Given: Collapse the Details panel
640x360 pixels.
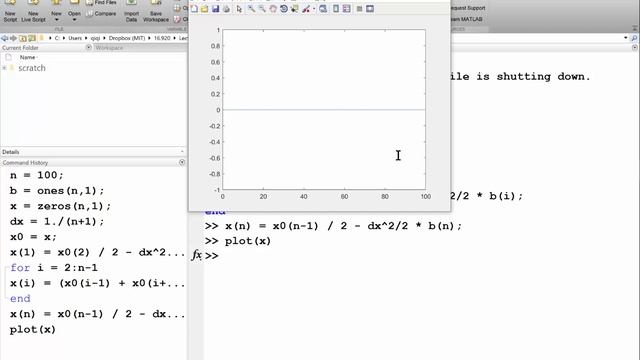Looking at the screenshot, I should pos(182,151).
